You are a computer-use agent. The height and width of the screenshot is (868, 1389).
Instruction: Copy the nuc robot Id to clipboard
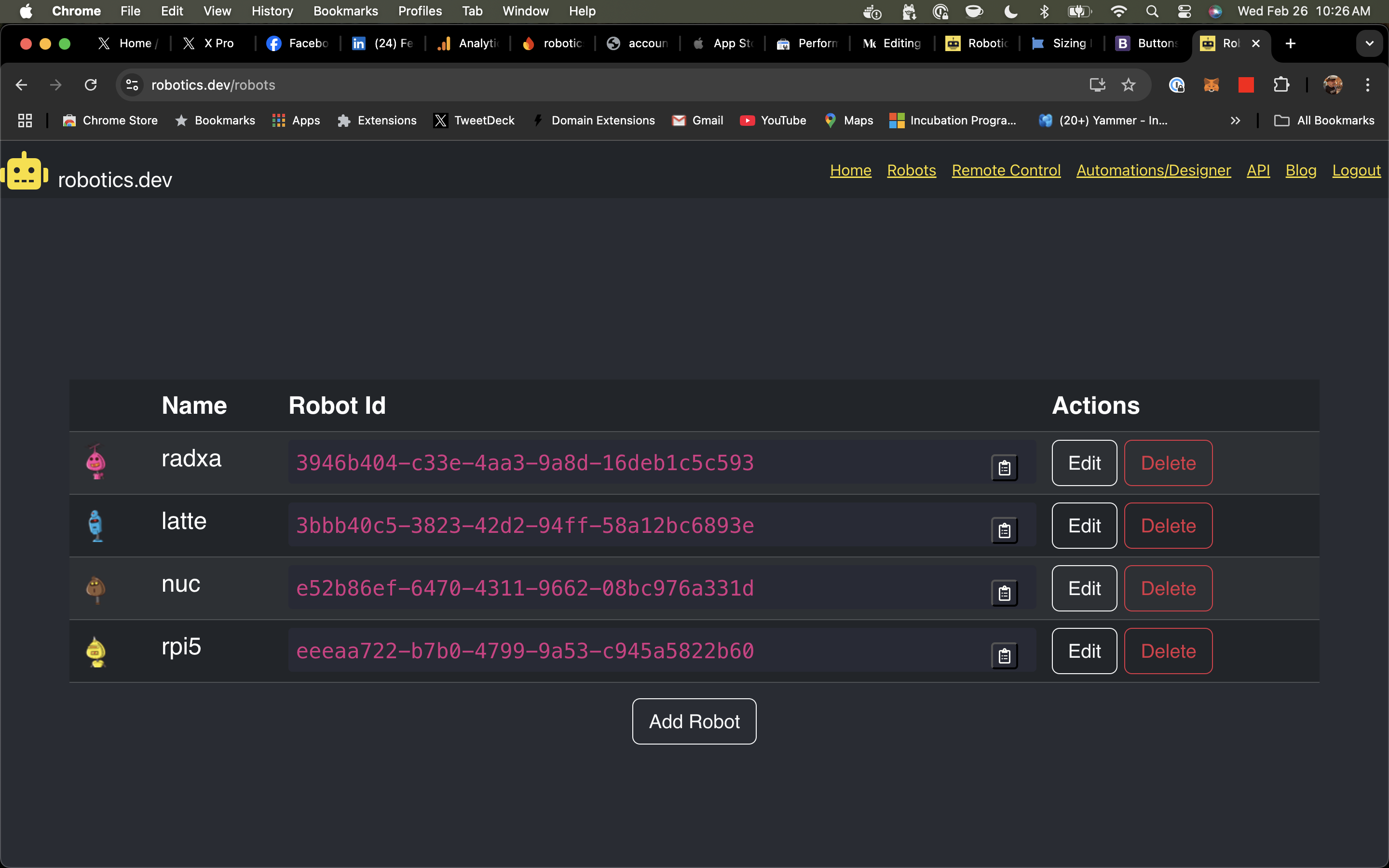coord(1004,593)
